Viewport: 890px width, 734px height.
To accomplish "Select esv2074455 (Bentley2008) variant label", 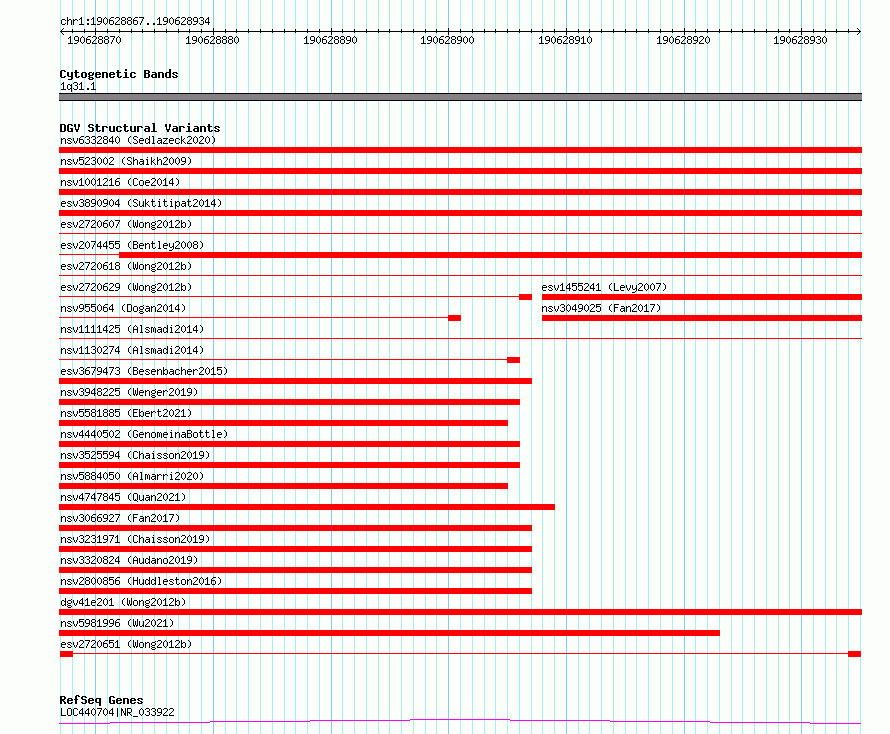I will [x=132, y=245].
